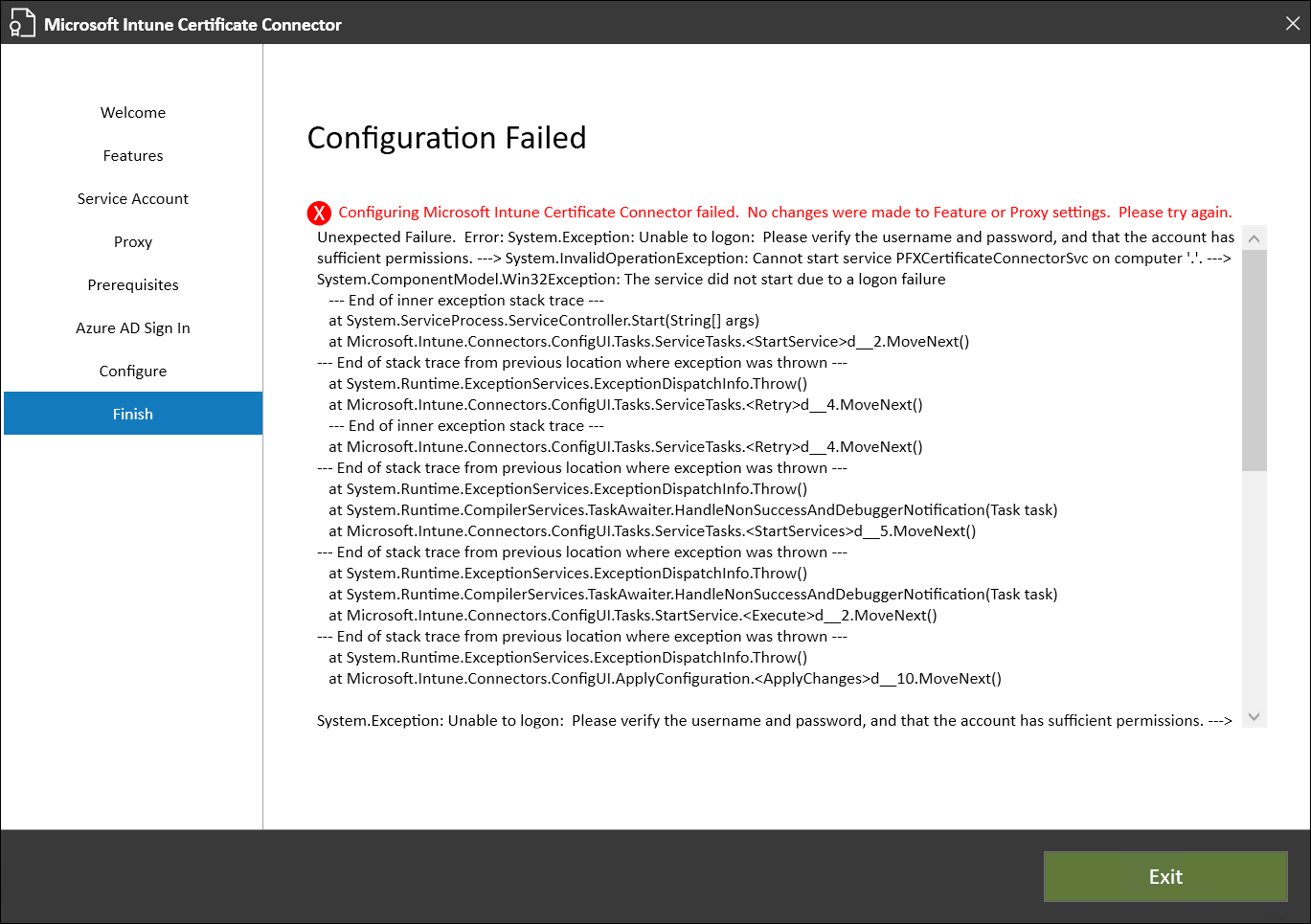
Task: Click the scrollbar down arrow
Action: [x=1254, y=716]
